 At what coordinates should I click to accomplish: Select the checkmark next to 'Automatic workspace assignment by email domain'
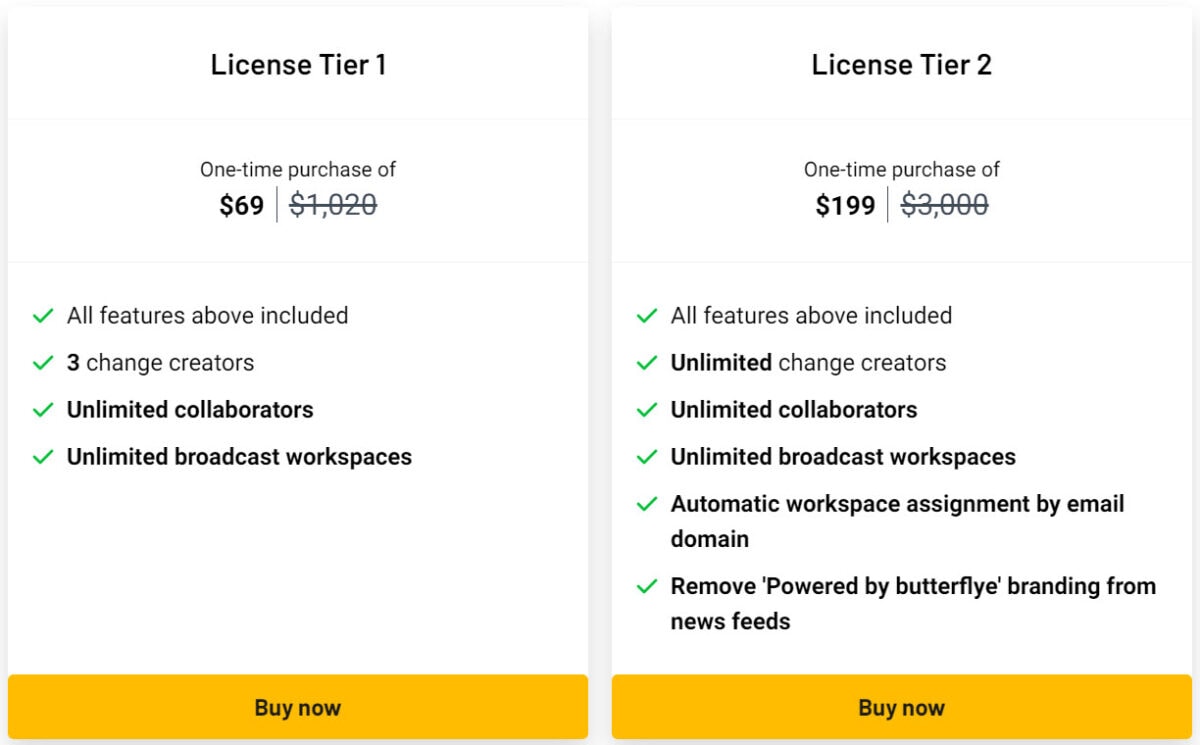pyautogui.click(x=646, y=504)
